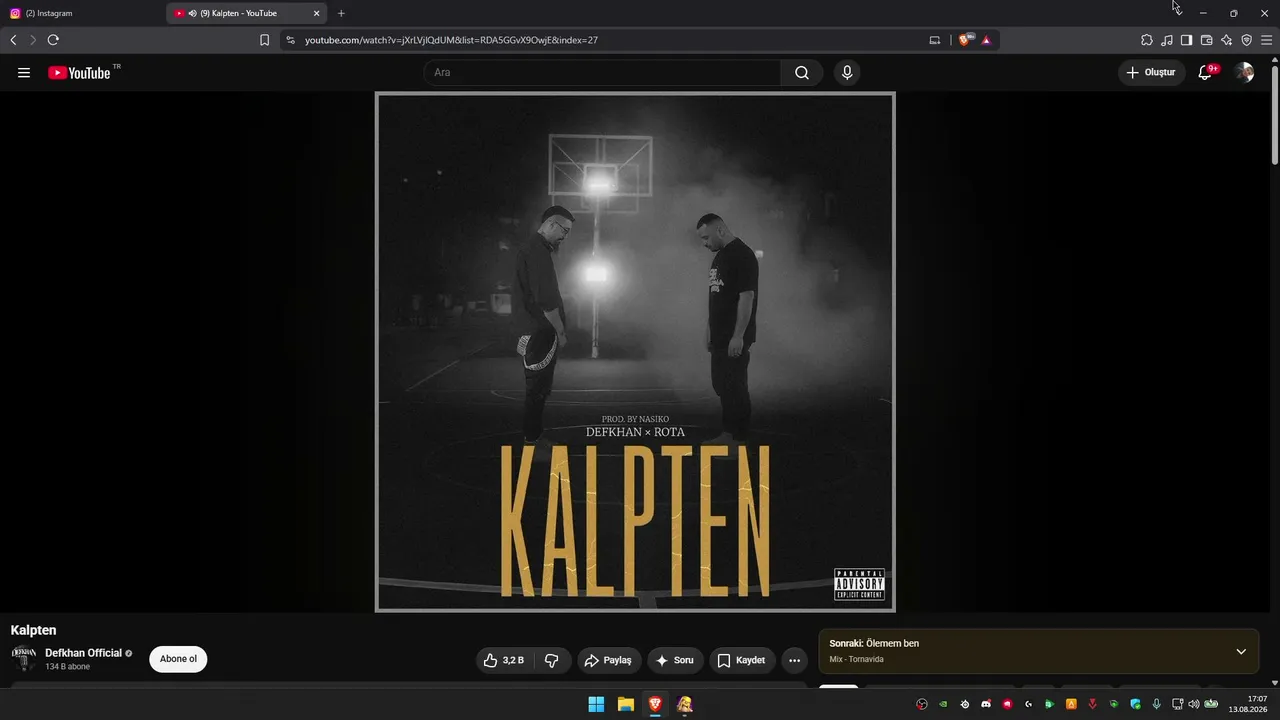Screen dimensions: 1280x720
Task: Open the account avatar menu
Action: coord(1244,72)
